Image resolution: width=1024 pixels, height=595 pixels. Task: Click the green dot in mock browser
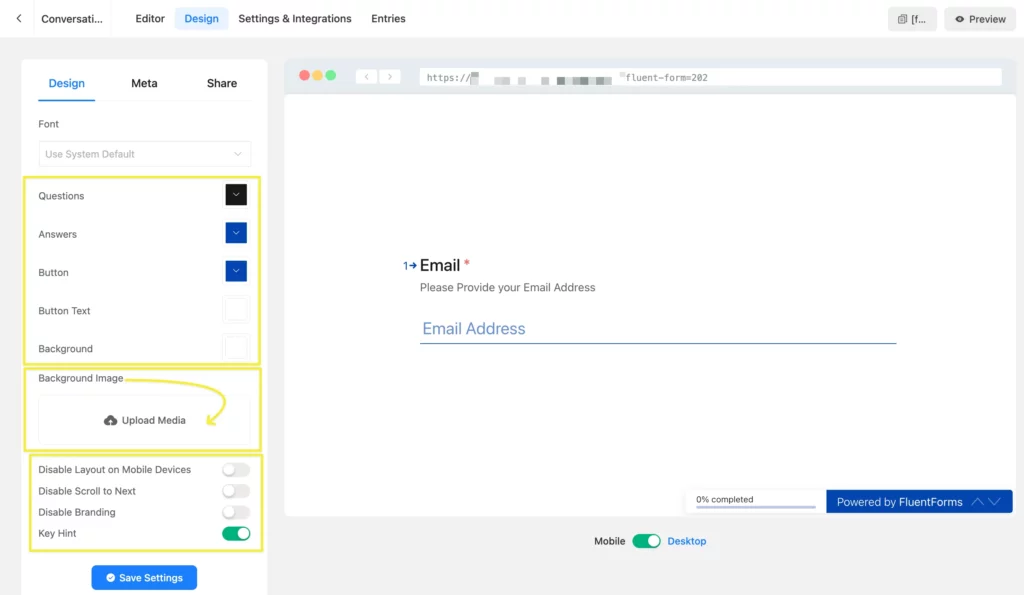coord(331,76)
